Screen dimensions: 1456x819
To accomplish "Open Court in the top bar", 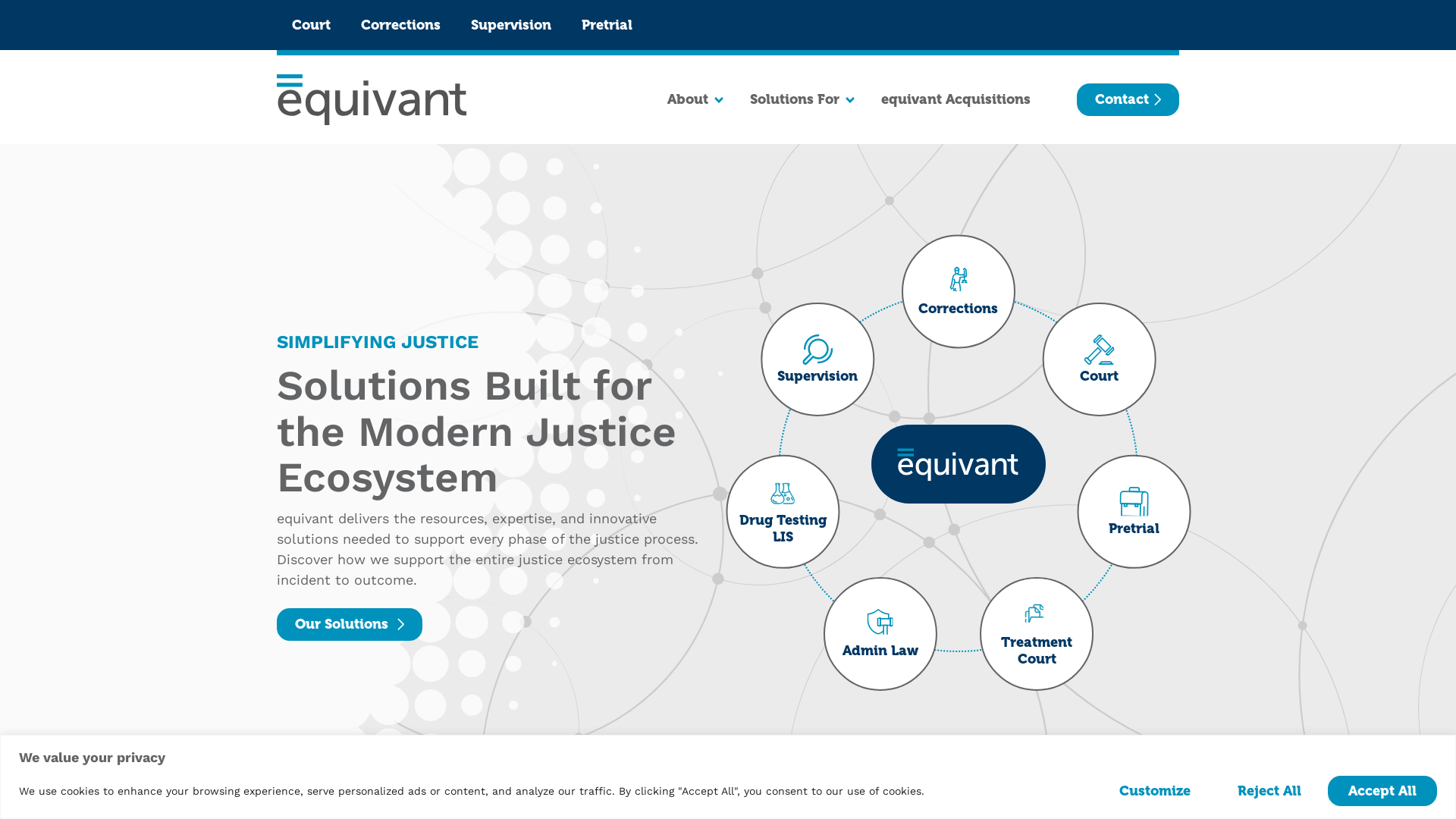I will coord(311,25).
